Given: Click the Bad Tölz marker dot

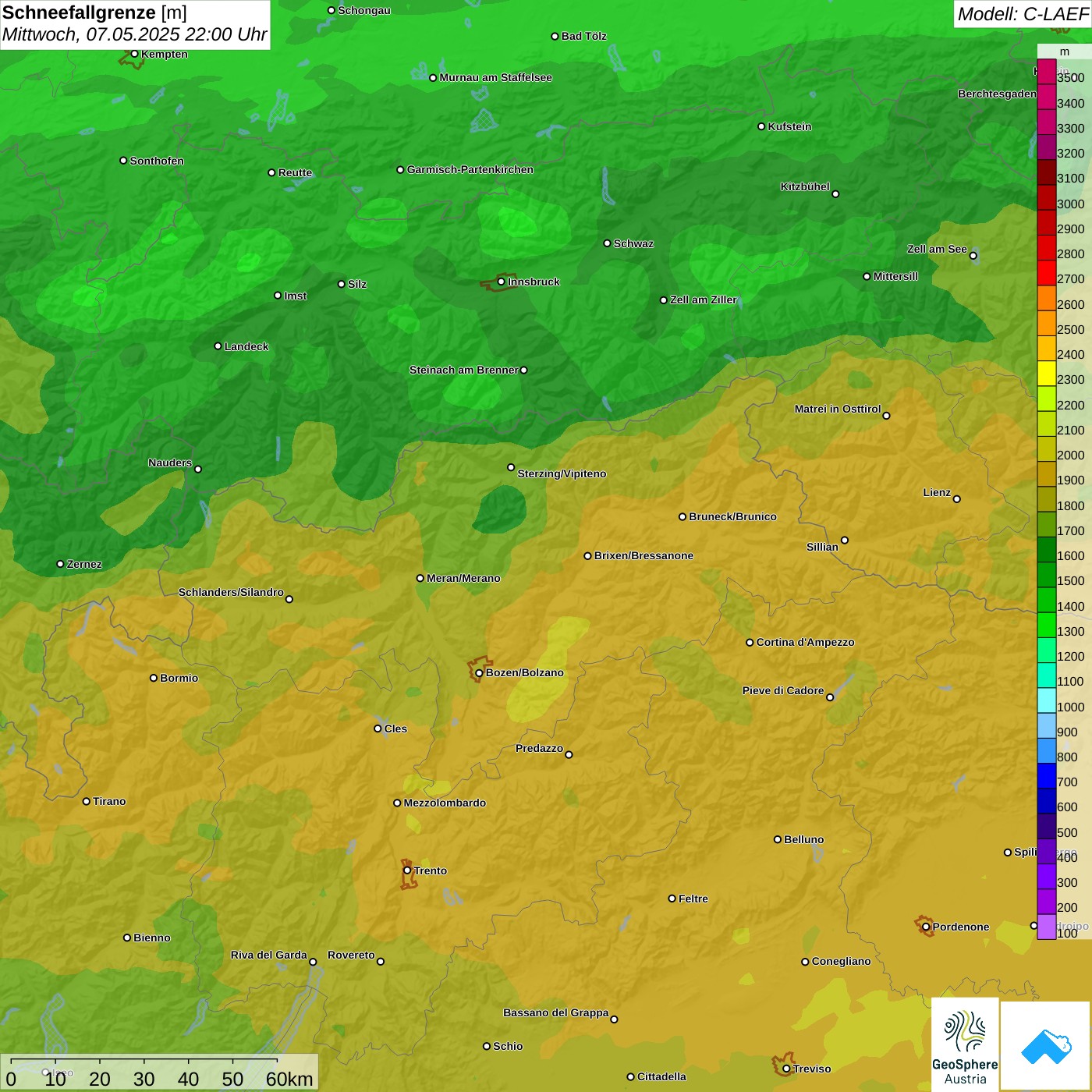Looking at the screenshot, I should click(555, 36).
